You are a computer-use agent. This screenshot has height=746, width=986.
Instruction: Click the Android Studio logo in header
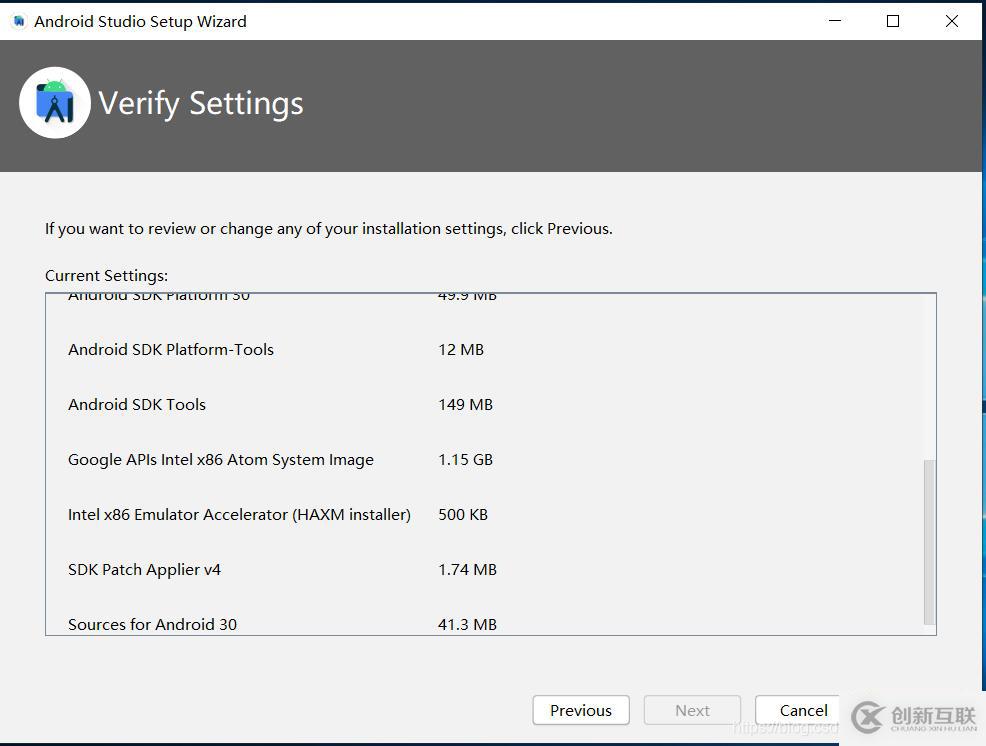(55, 103)
